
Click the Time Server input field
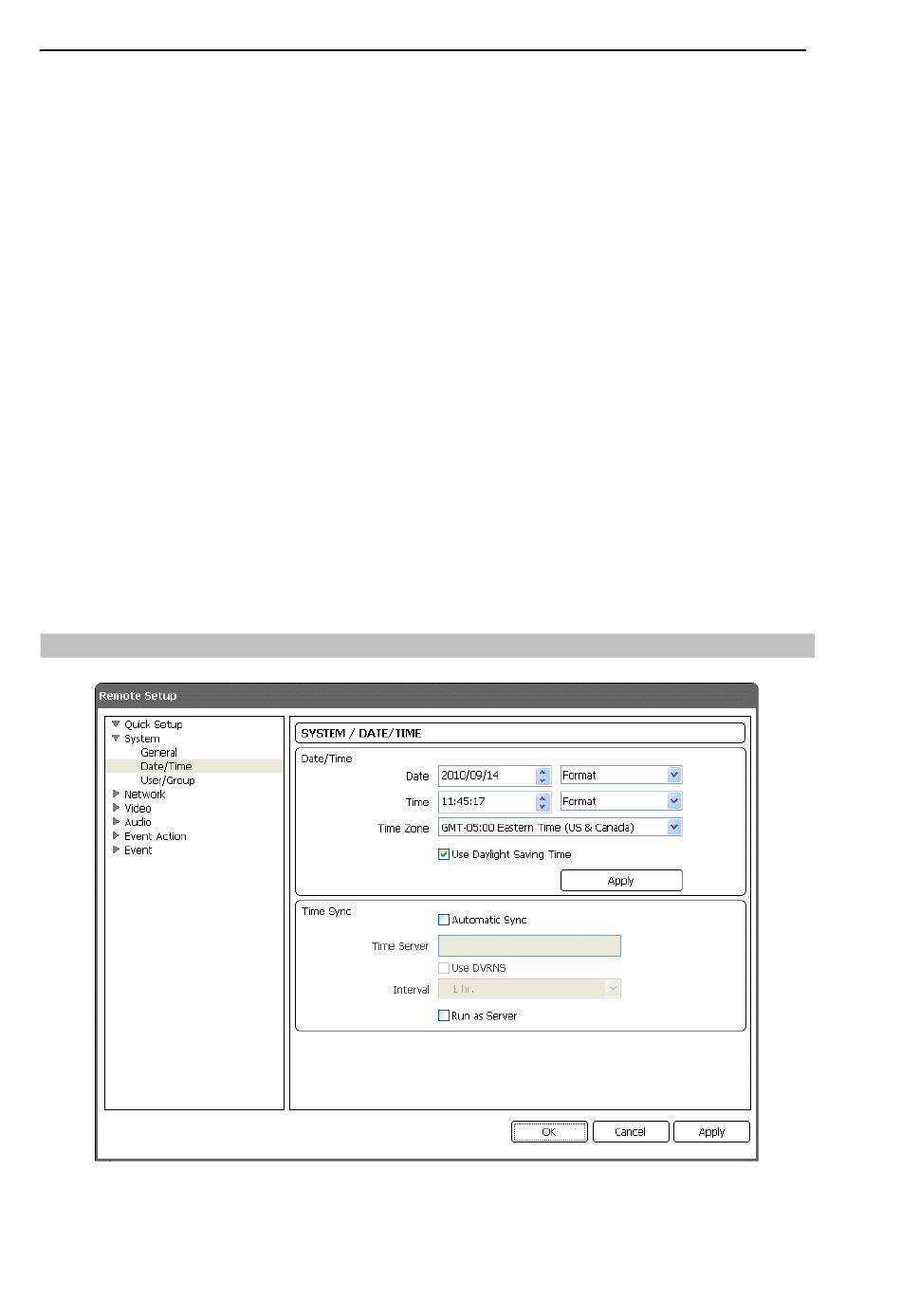click(529, 945)
